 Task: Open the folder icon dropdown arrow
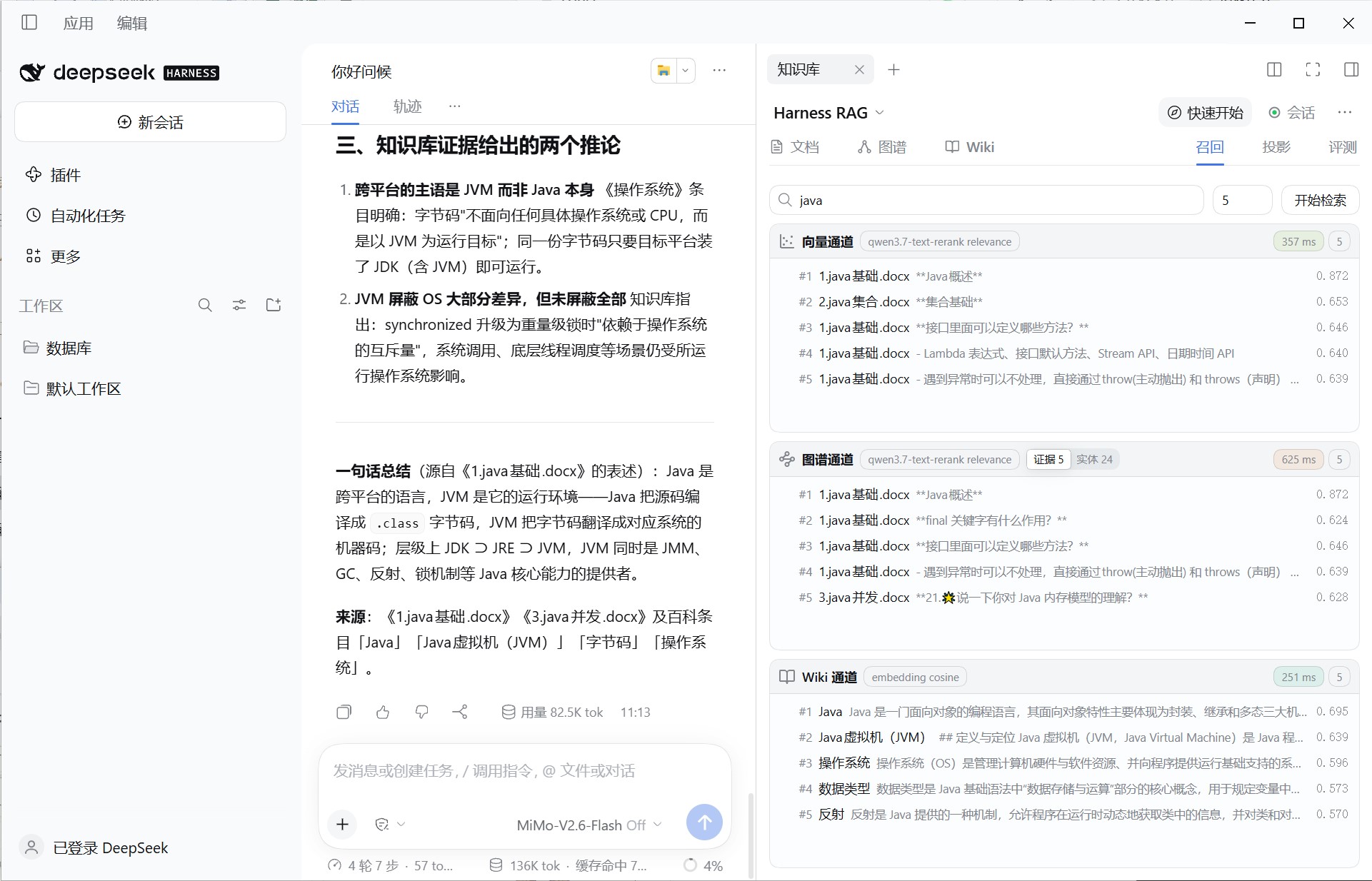686,71
